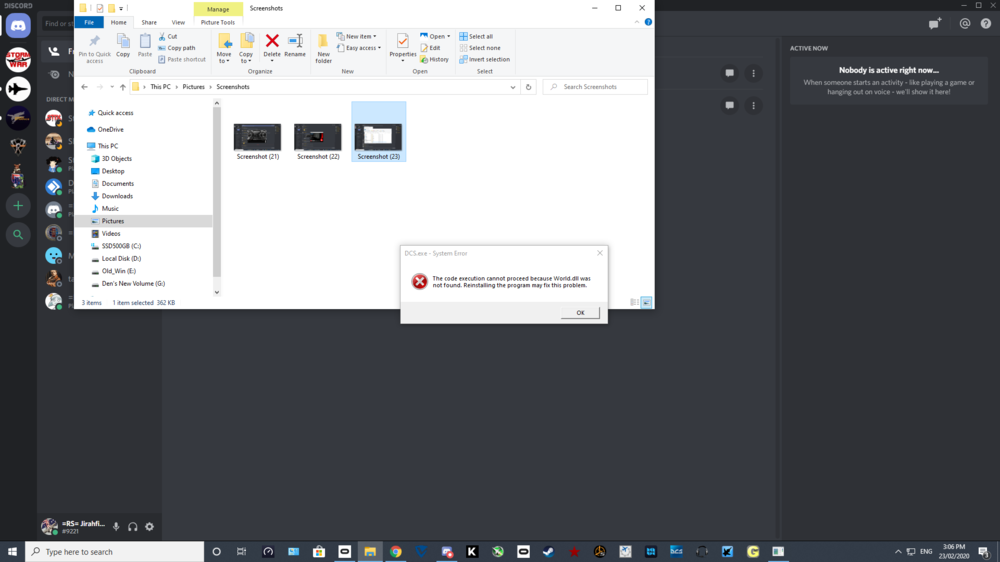Select Videos in navigation pane

coord(105,233)
